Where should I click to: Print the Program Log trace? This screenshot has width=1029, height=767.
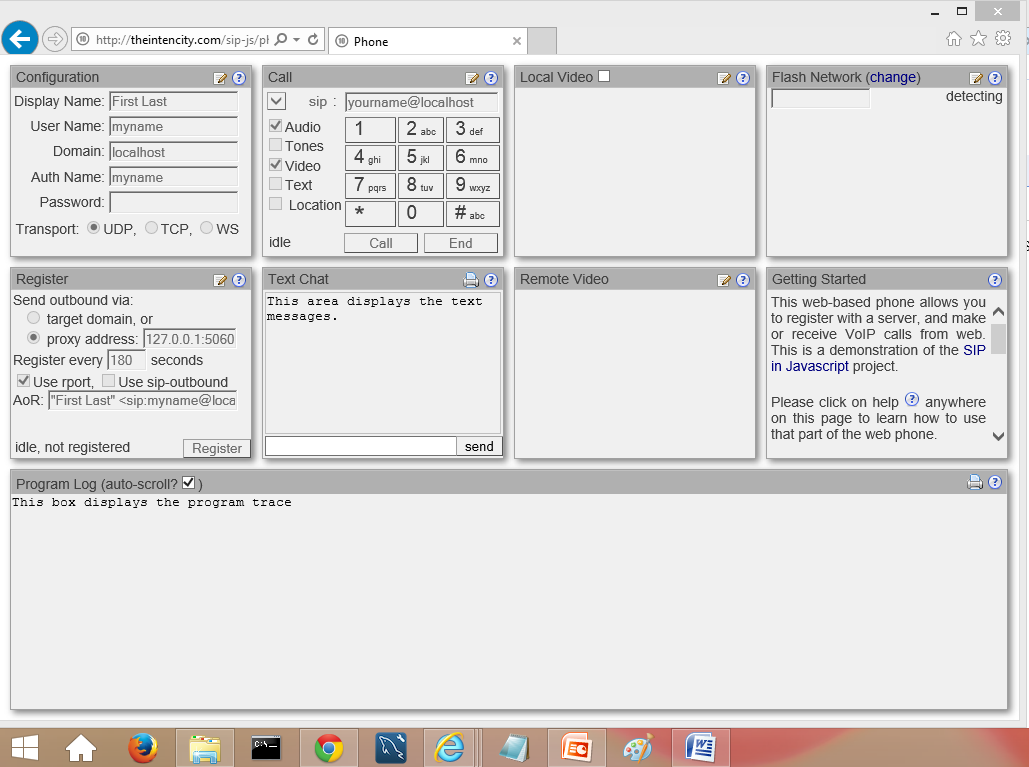(x=974, y=482)
